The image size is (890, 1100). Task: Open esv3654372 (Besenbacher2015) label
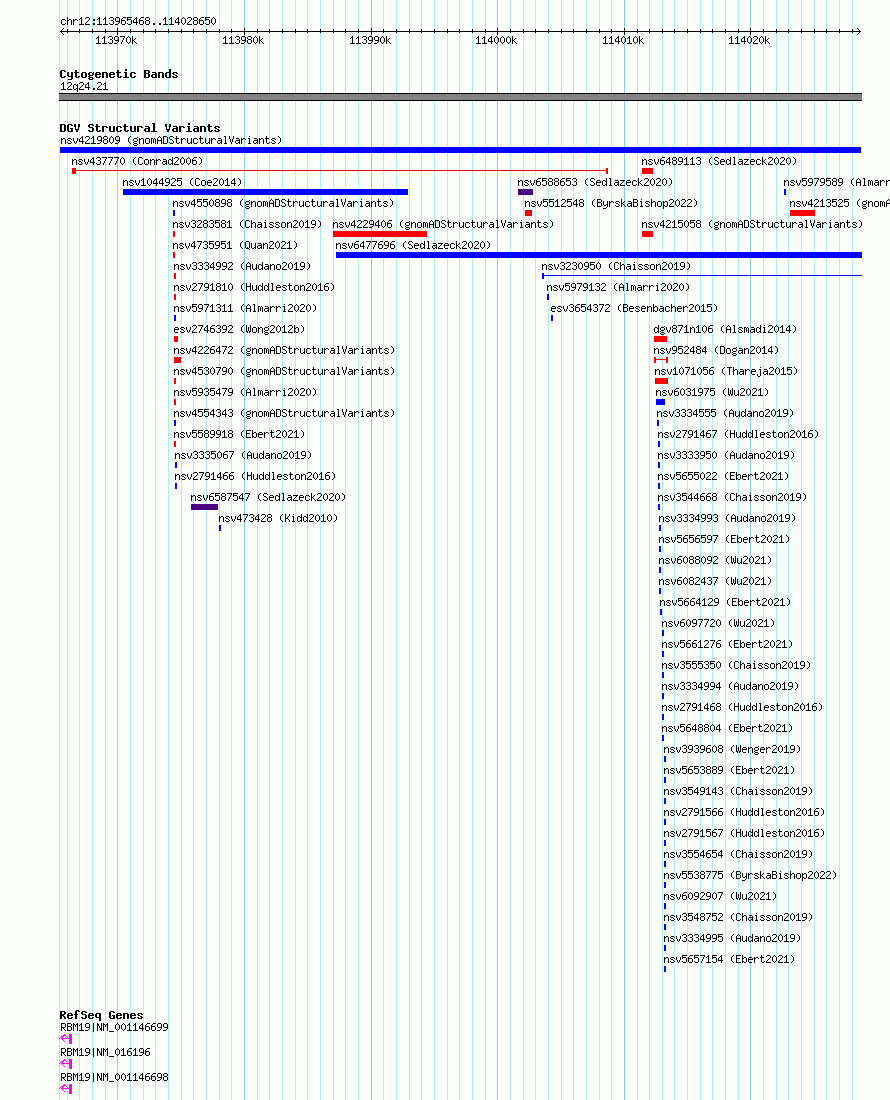634,309
